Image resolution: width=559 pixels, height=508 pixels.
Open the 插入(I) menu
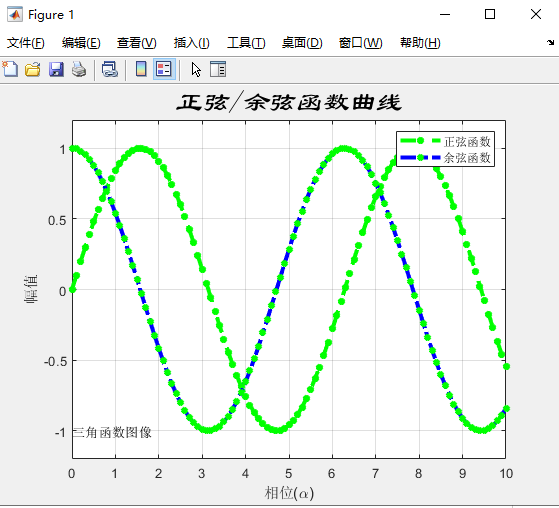click(x=191, y=43)
